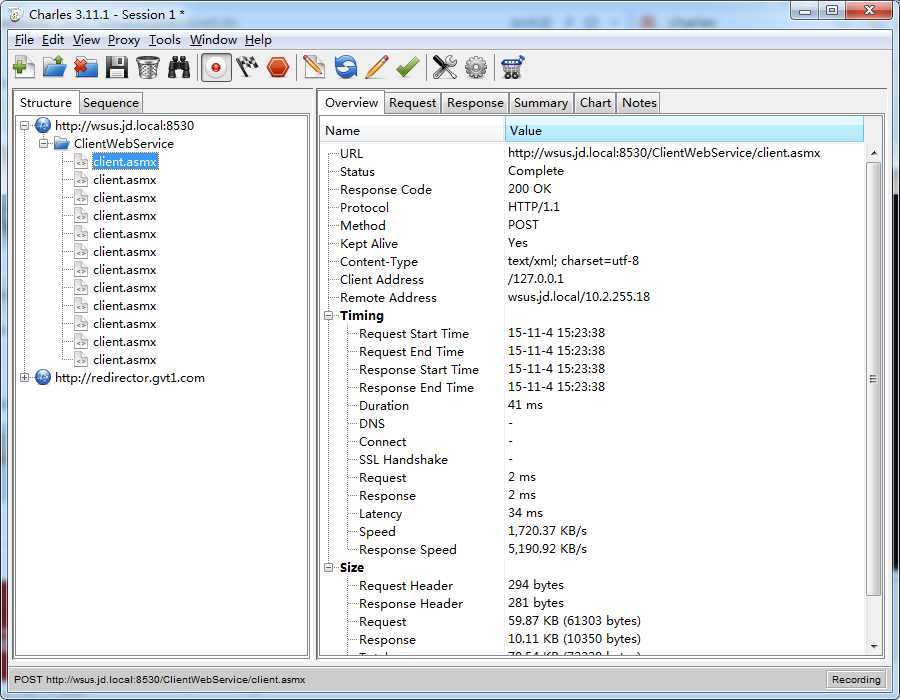
Task: Click the Recording status button
Action: pyautogui.click(x=856, y=679)
